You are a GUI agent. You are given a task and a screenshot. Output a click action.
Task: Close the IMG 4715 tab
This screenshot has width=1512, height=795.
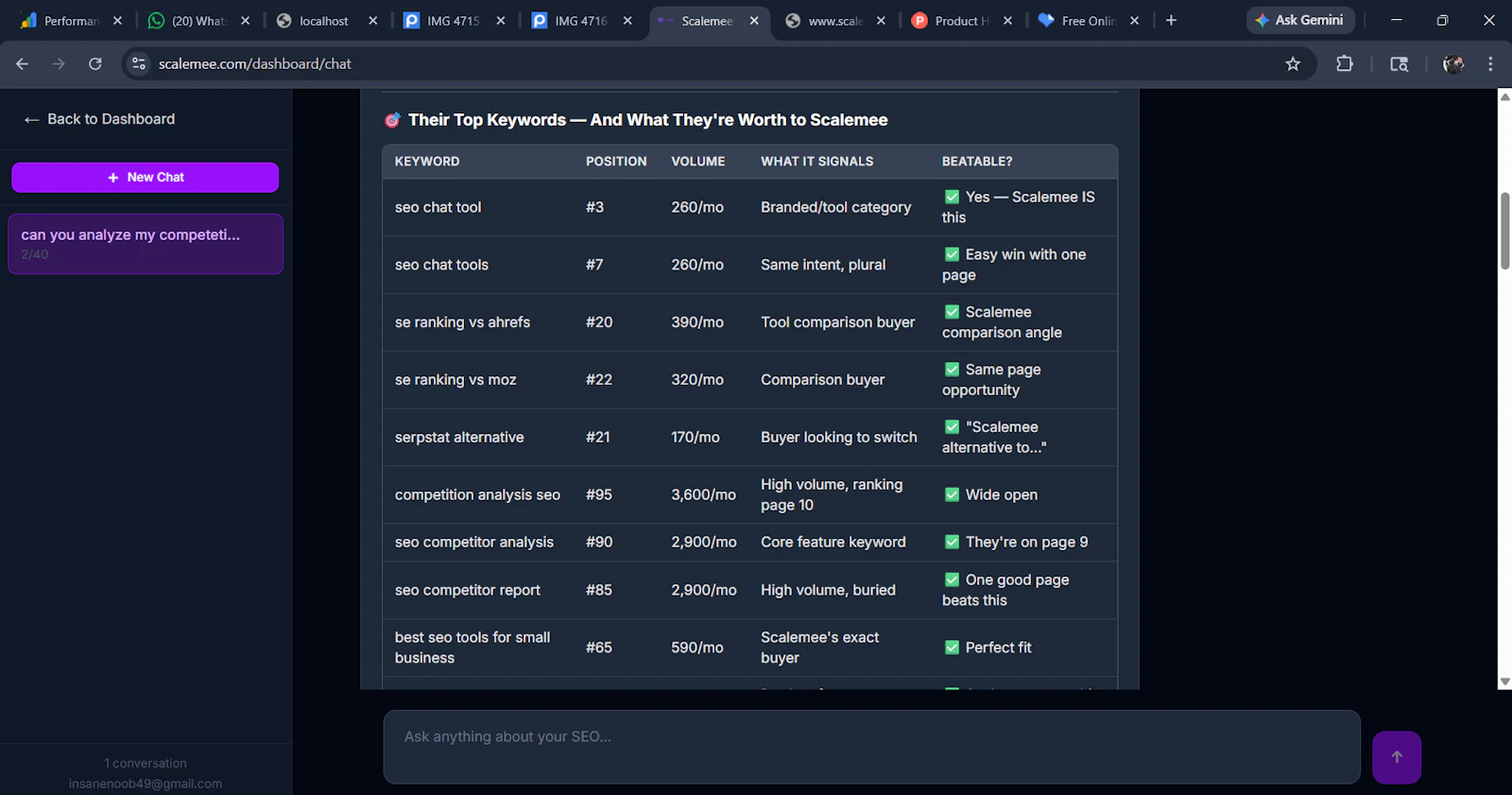pos(501,21)
